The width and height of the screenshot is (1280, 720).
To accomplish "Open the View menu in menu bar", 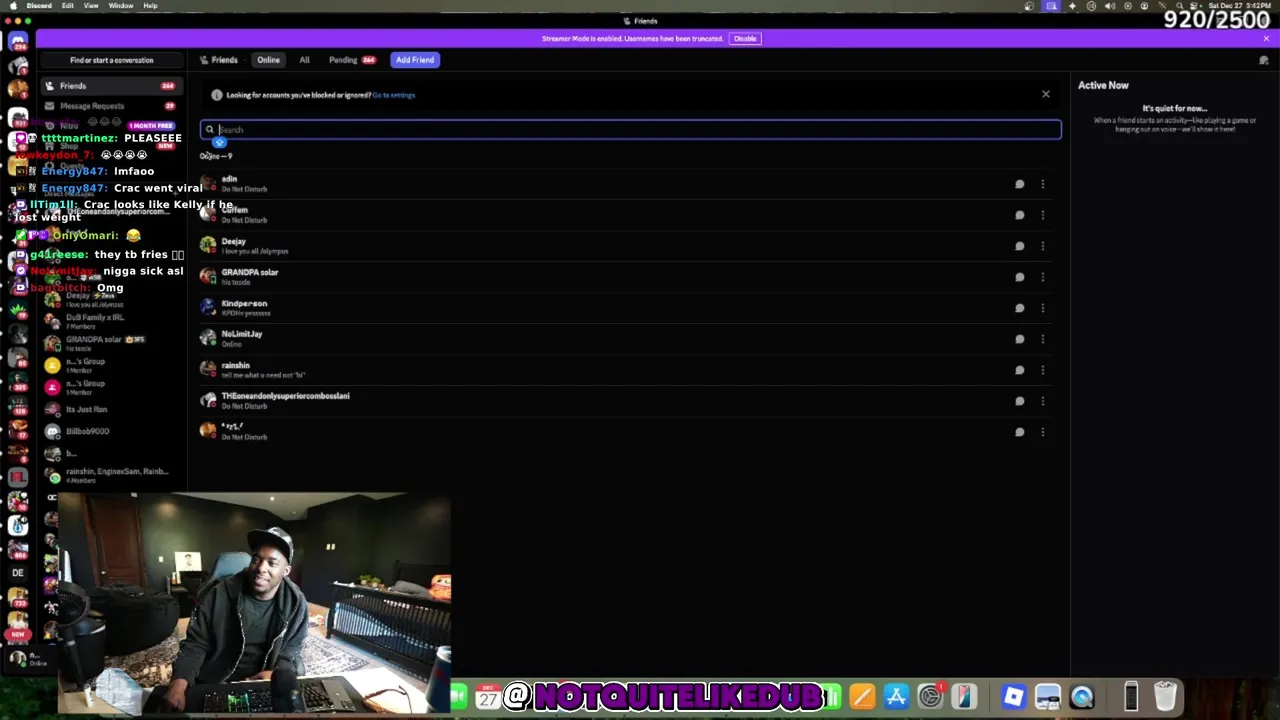I will pos(91,5).
